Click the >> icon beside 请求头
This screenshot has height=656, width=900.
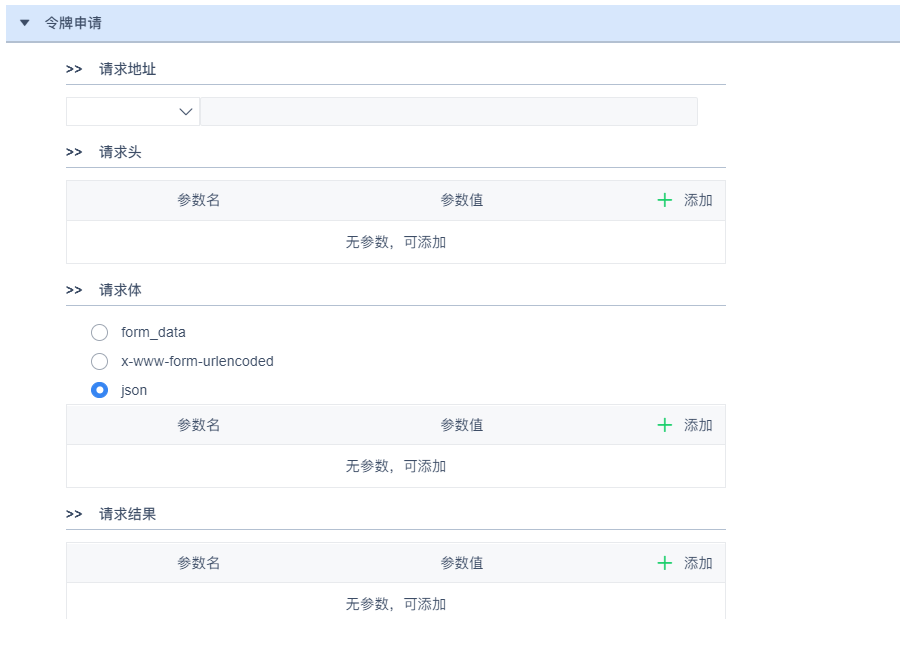point(74,152)
